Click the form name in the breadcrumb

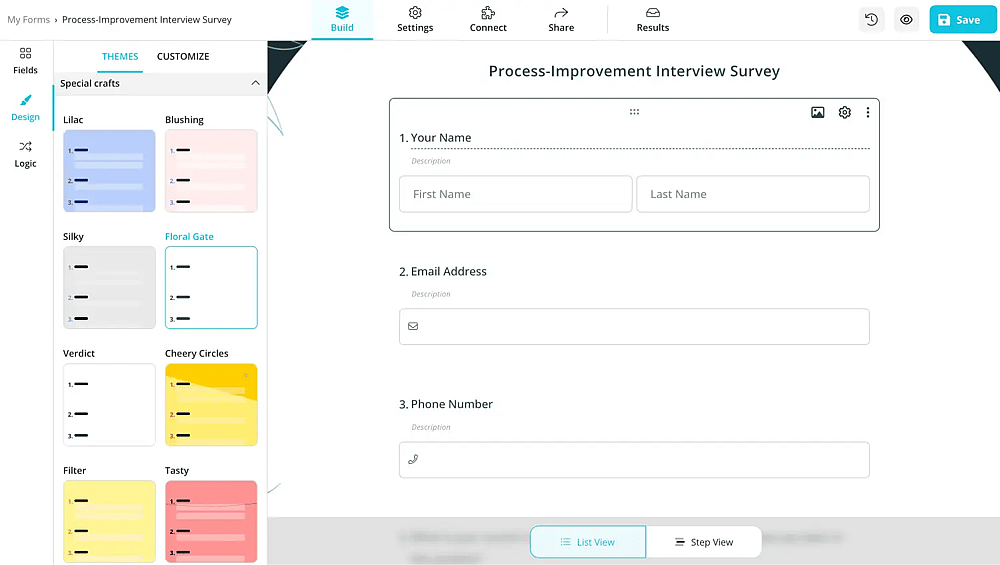147,20
